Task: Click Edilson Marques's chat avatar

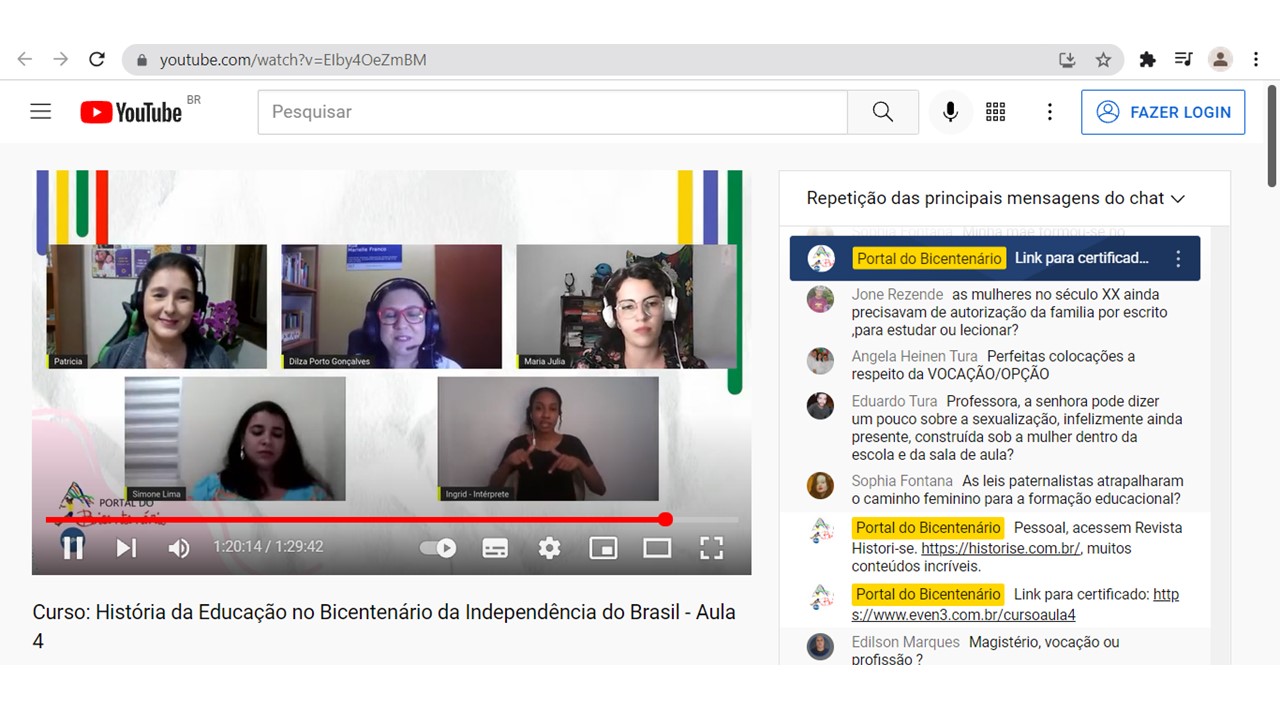Action: (x=820, y=646)
